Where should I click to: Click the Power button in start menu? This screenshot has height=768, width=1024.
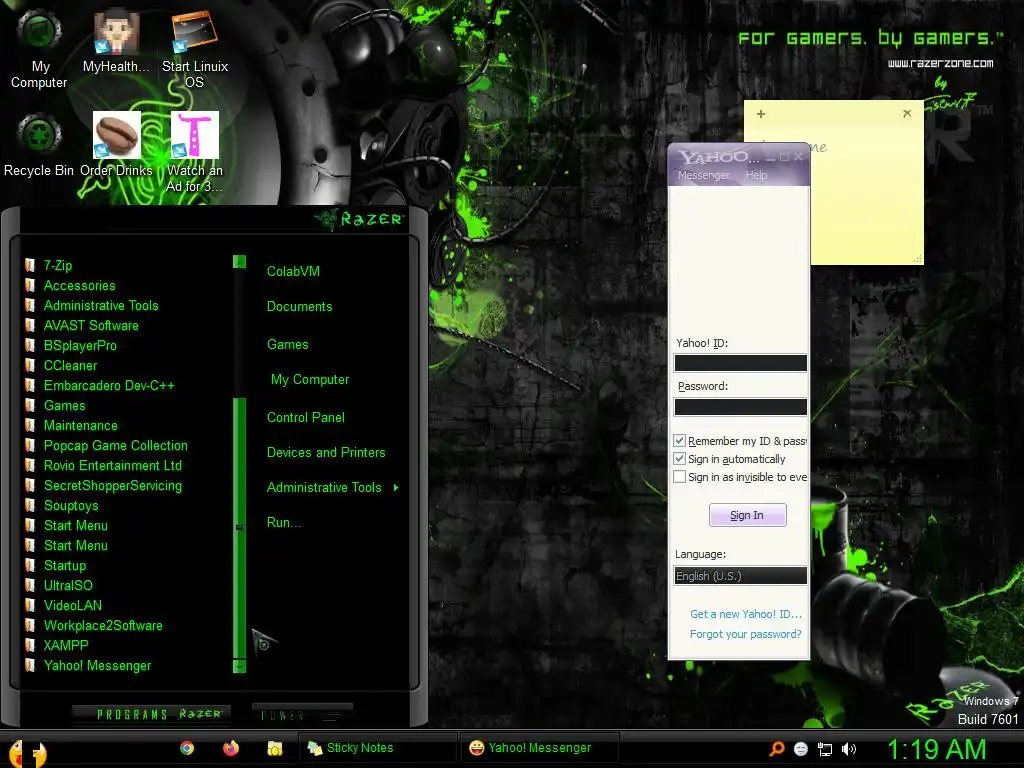pyautogui.click(x=302, y=714)
